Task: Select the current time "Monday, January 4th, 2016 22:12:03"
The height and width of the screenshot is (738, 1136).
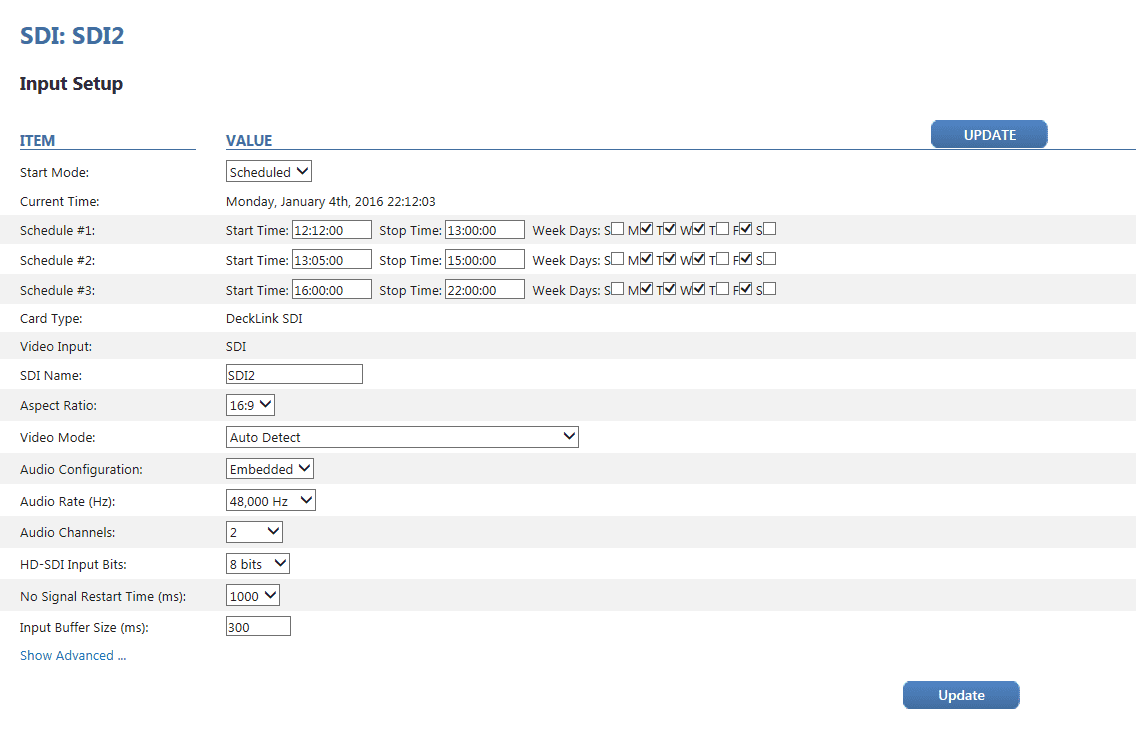Action: point(330,201)
